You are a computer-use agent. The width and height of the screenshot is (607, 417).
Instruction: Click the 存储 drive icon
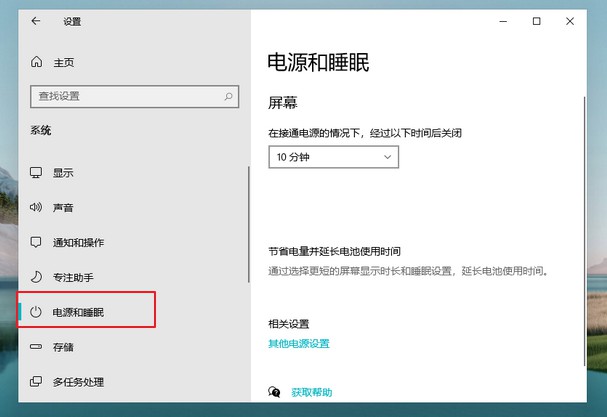coord(36,347)
